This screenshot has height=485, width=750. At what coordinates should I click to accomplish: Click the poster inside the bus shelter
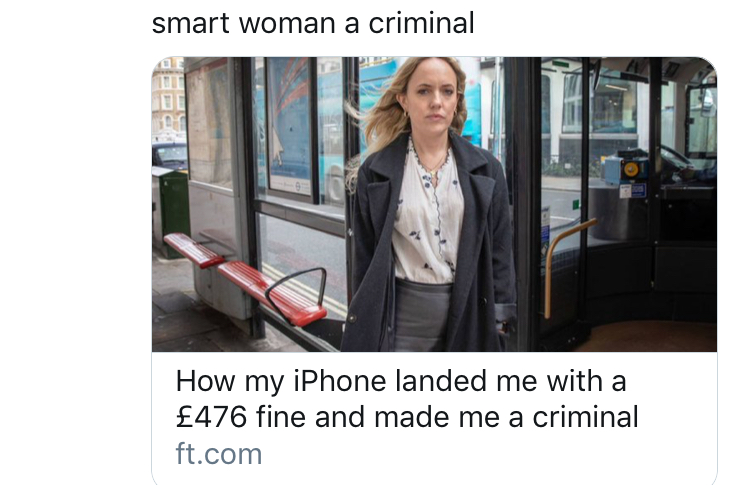tap(290, 125)
